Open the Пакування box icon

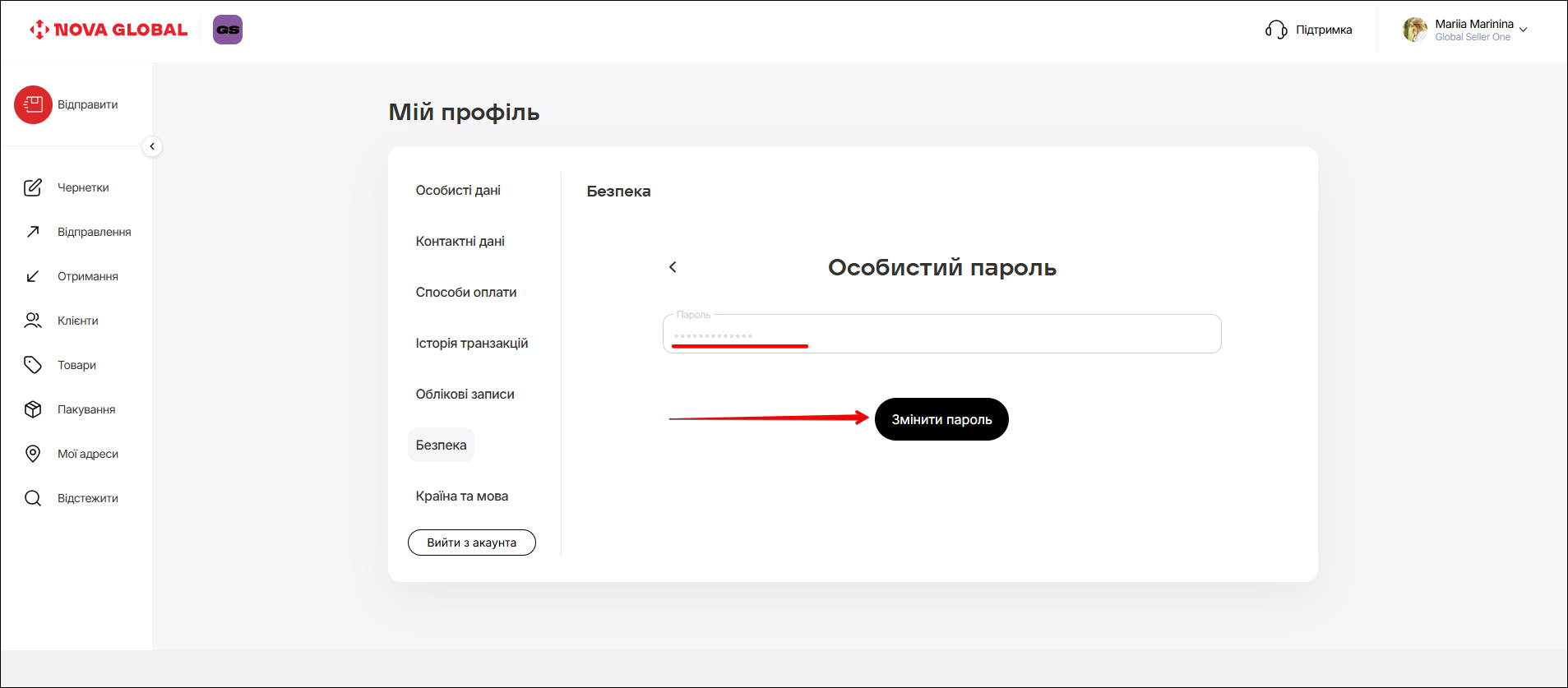coord(33,409)
